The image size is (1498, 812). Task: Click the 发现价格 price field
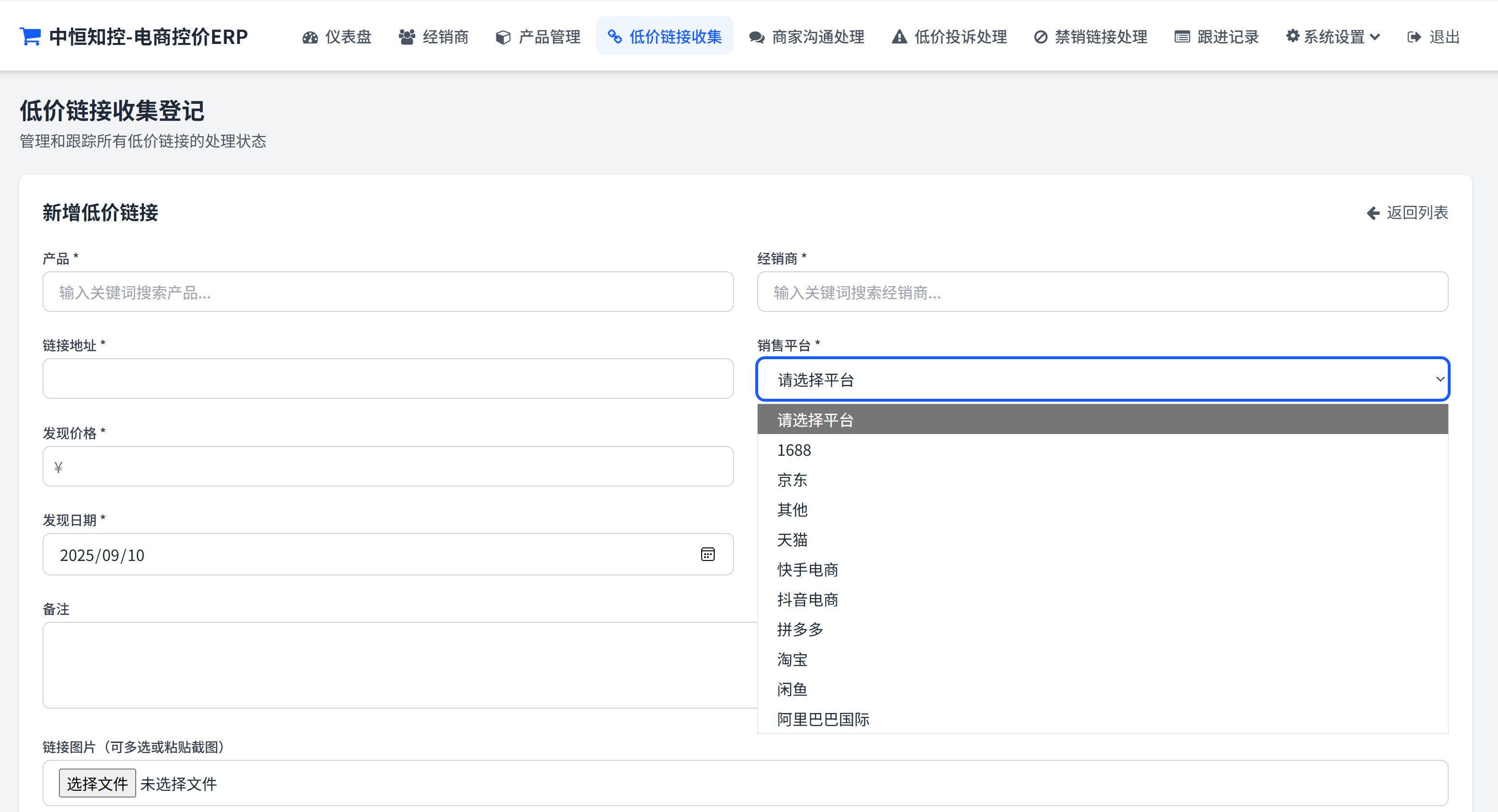tap(388, 466)
